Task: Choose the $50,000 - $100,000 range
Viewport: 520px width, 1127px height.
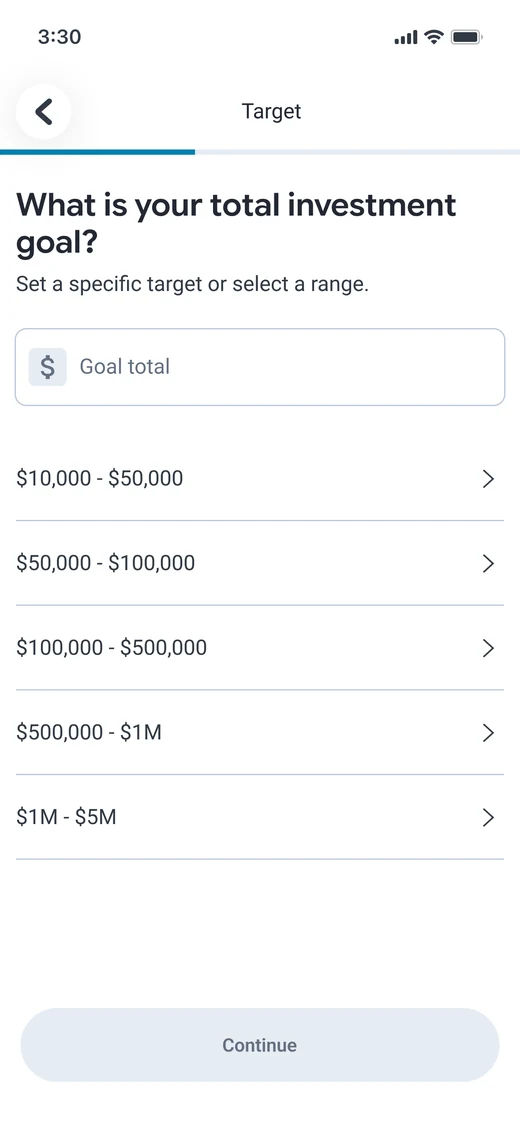Action: pyautogui.click(x=260, y=564)
